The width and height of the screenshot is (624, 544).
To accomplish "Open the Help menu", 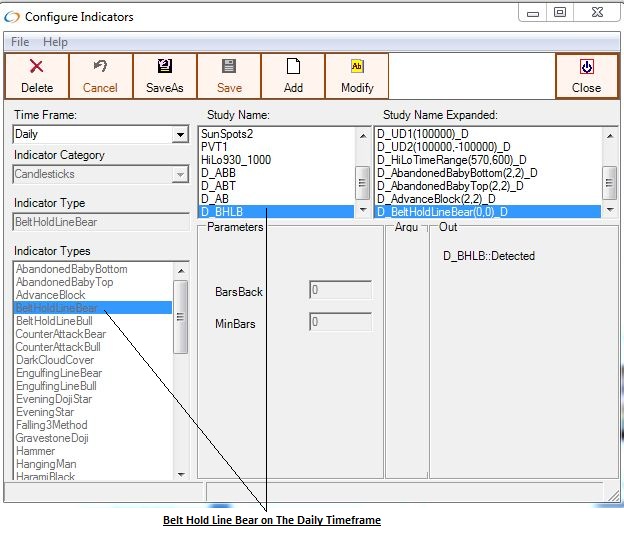I will click(x=56, y=42).
